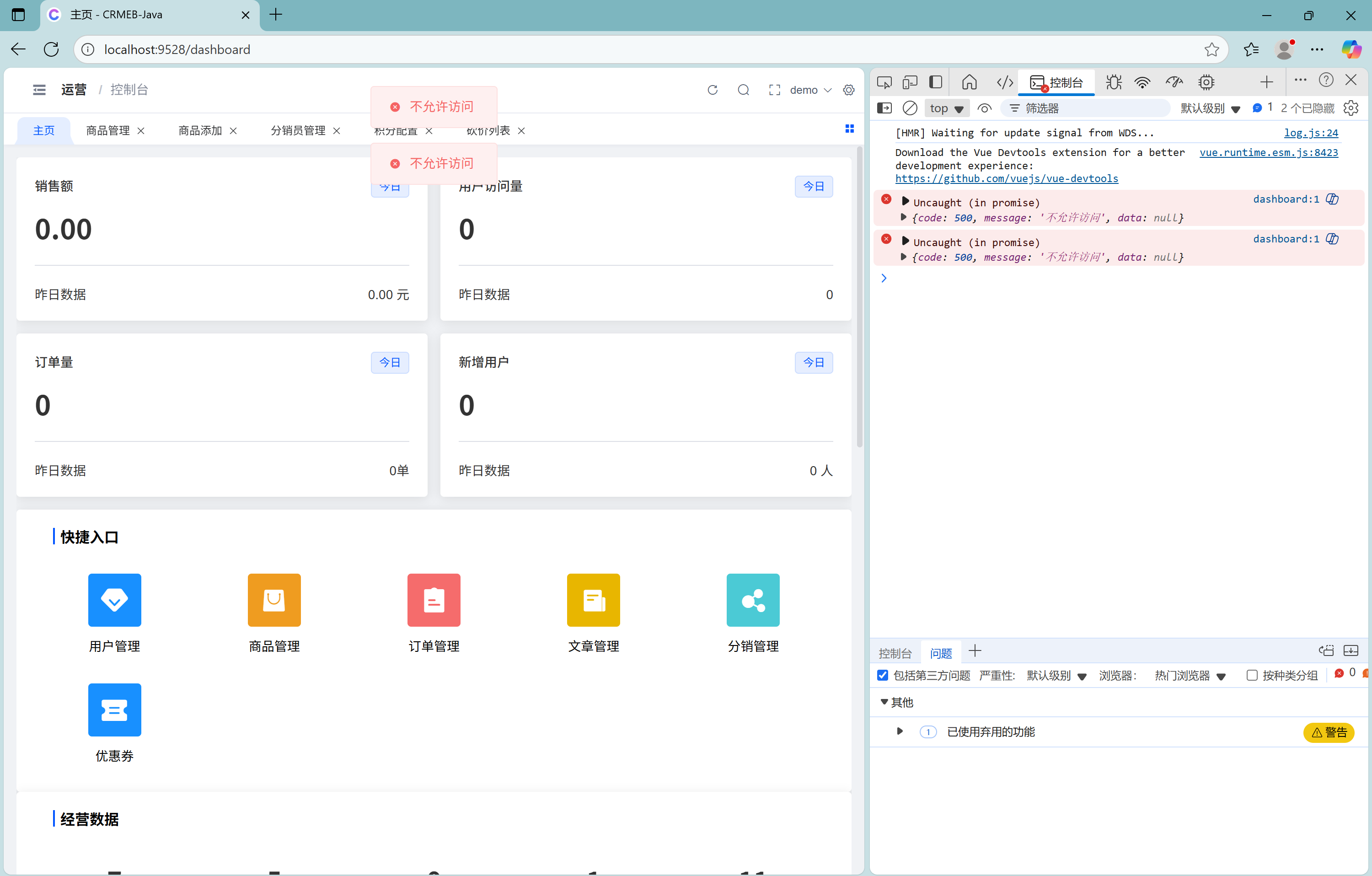Image resolution: width=1372 pixels, height=876 pixels.
Task: Click the 警告 warning badge
Action: coord(1329,732)
